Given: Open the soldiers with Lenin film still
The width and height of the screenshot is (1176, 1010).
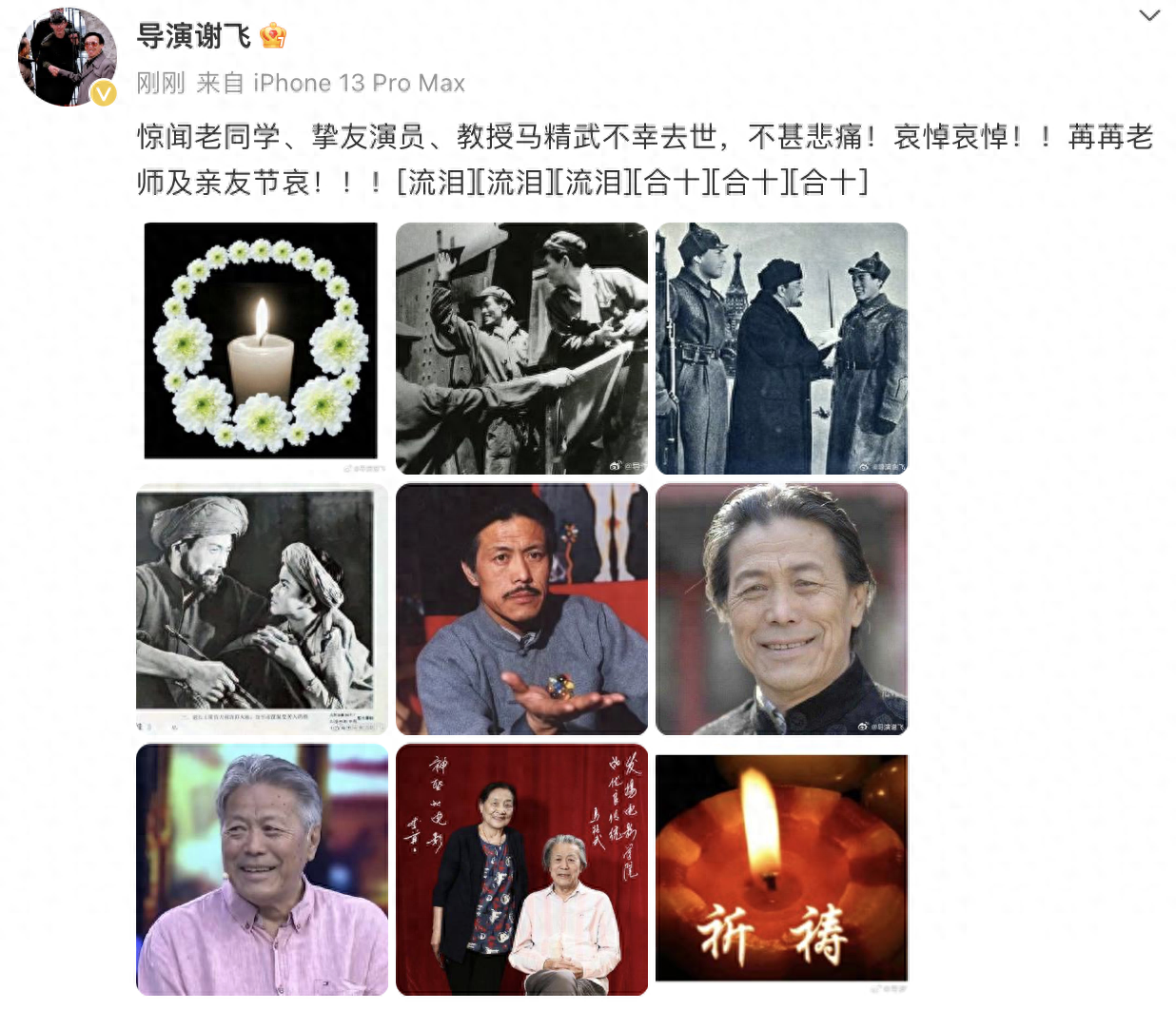Looking at the screenshot, I should [x=781, y=348].
